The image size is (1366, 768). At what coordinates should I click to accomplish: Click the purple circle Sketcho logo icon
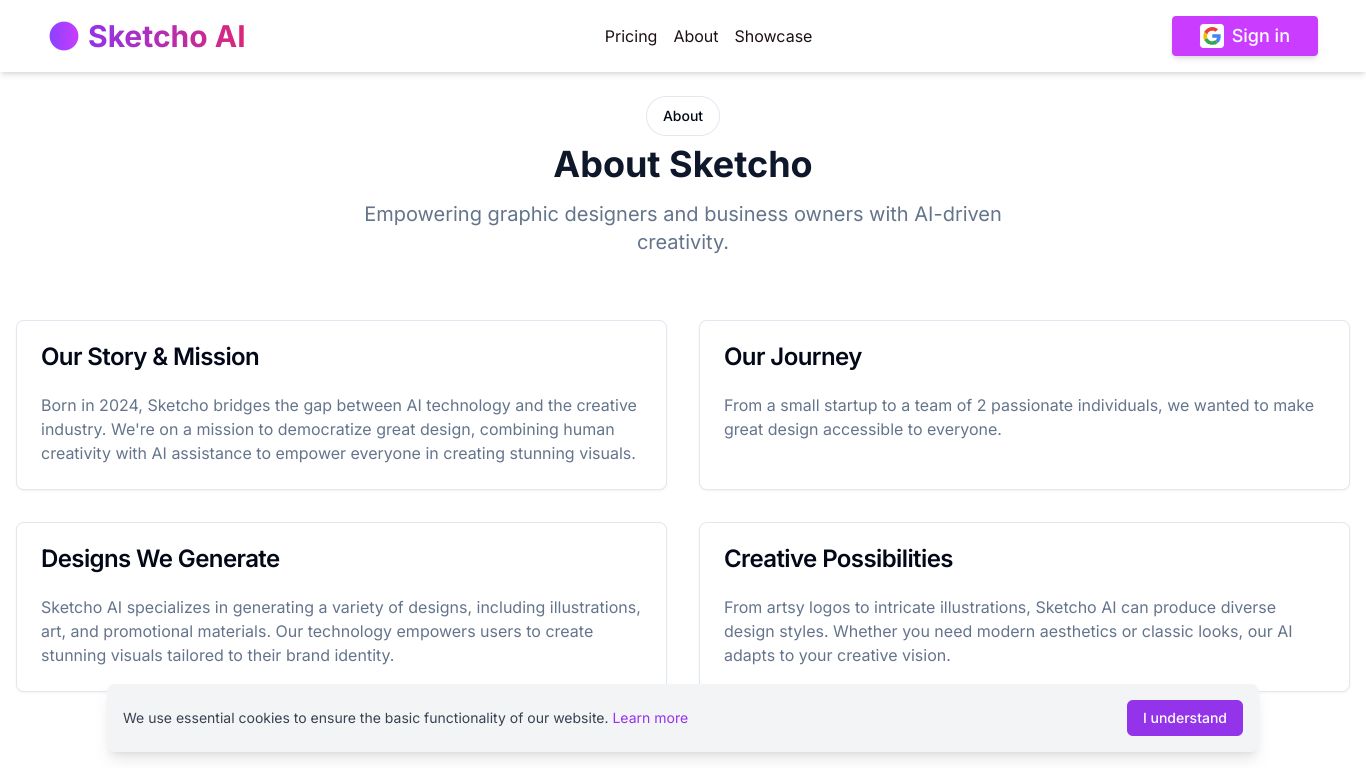(64, 36)
